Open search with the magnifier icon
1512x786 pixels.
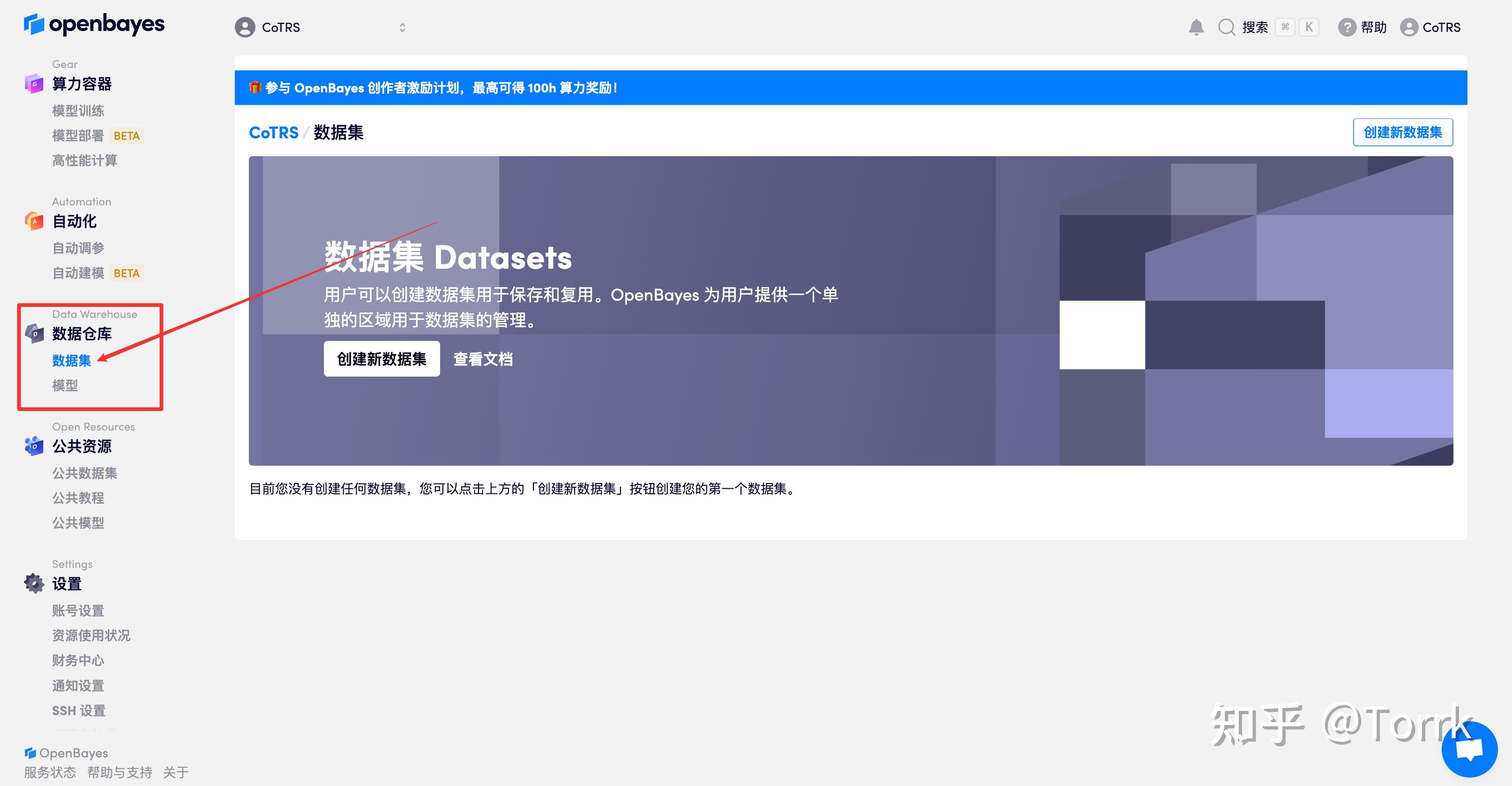[x=1227, y=27]
